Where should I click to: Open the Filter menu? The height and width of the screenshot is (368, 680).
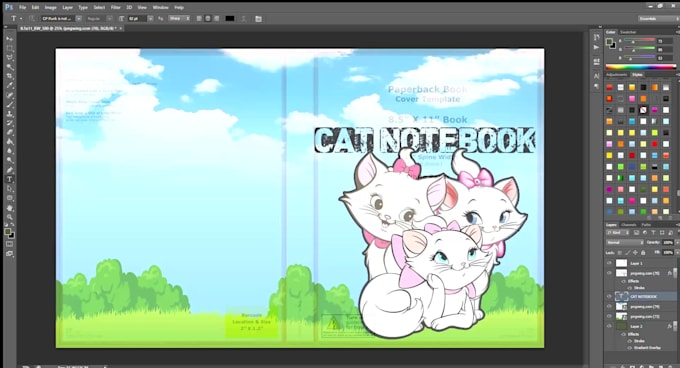115,7
